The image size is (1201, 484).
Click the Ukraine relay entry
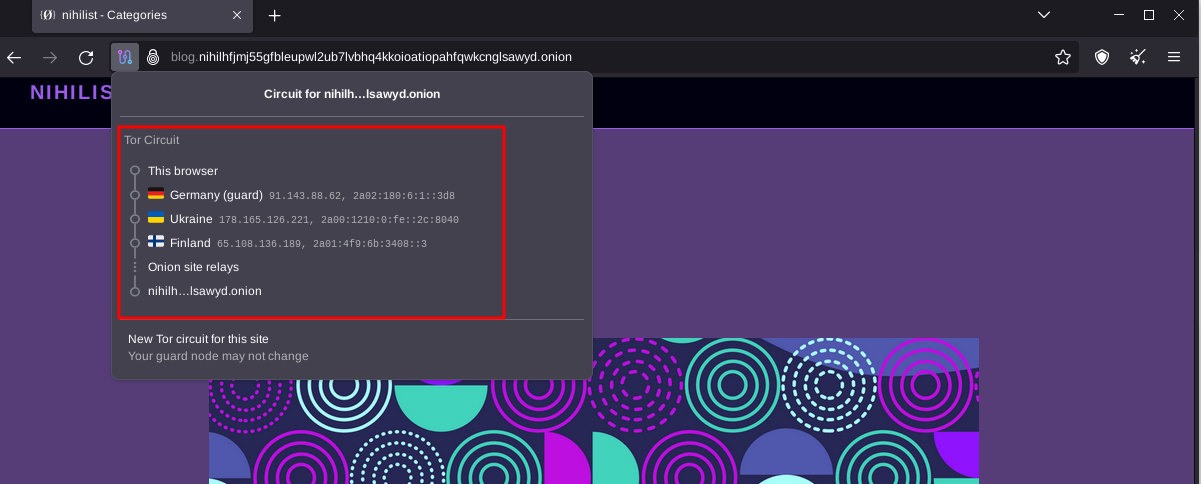[303, 219]
